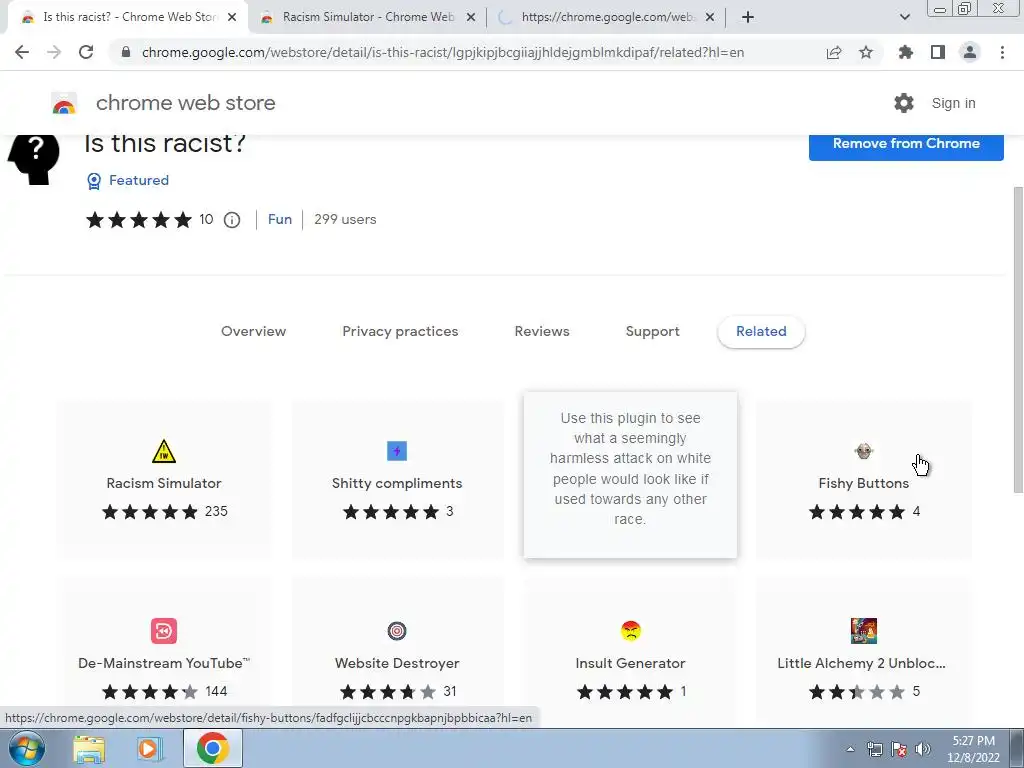Open the Little Alchemy 2 Unbloc... title
This screenshot has width=1024, height=768.
(861, 663)
